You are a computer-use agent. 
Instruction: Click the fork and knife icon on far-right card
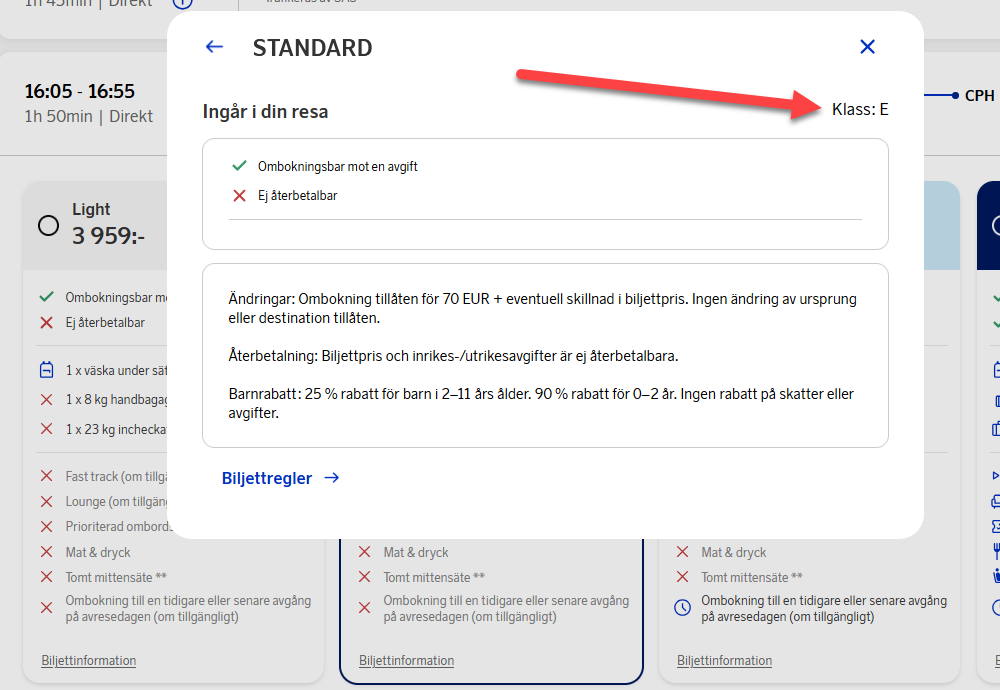pyautogui.click(x=996, y=550)
